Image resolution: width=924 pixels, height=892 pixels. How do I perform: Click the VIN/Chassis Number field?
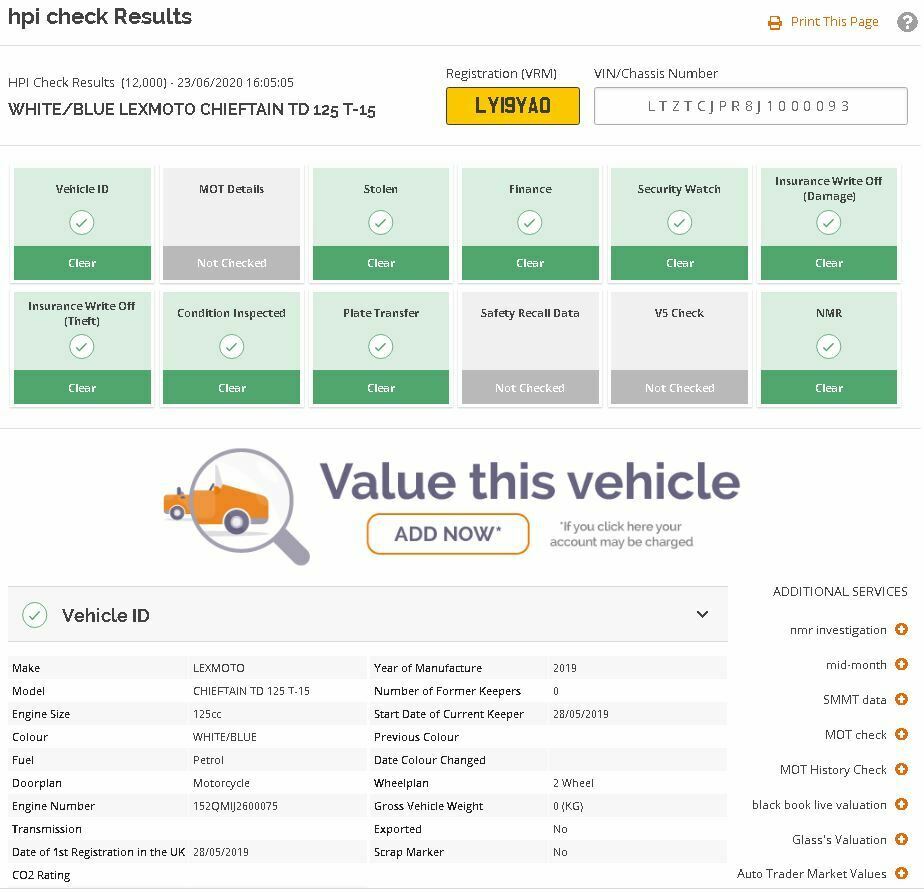(751, 106)
